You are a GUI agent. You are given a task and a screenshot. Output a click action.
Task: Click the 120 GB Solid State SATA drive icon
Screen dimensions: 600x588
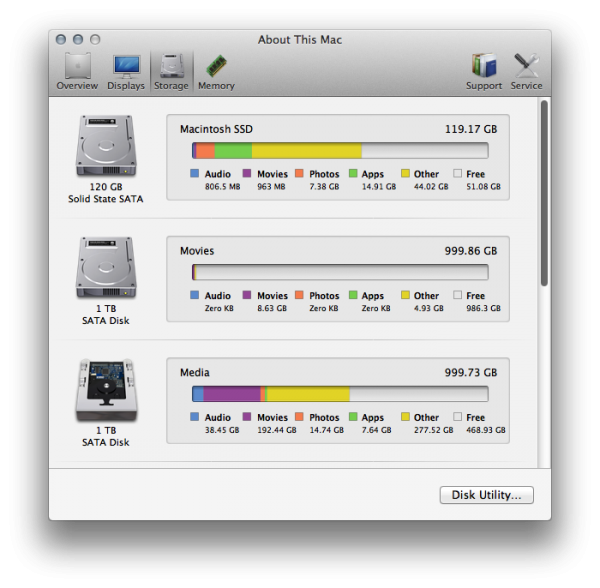click(106, 146)
